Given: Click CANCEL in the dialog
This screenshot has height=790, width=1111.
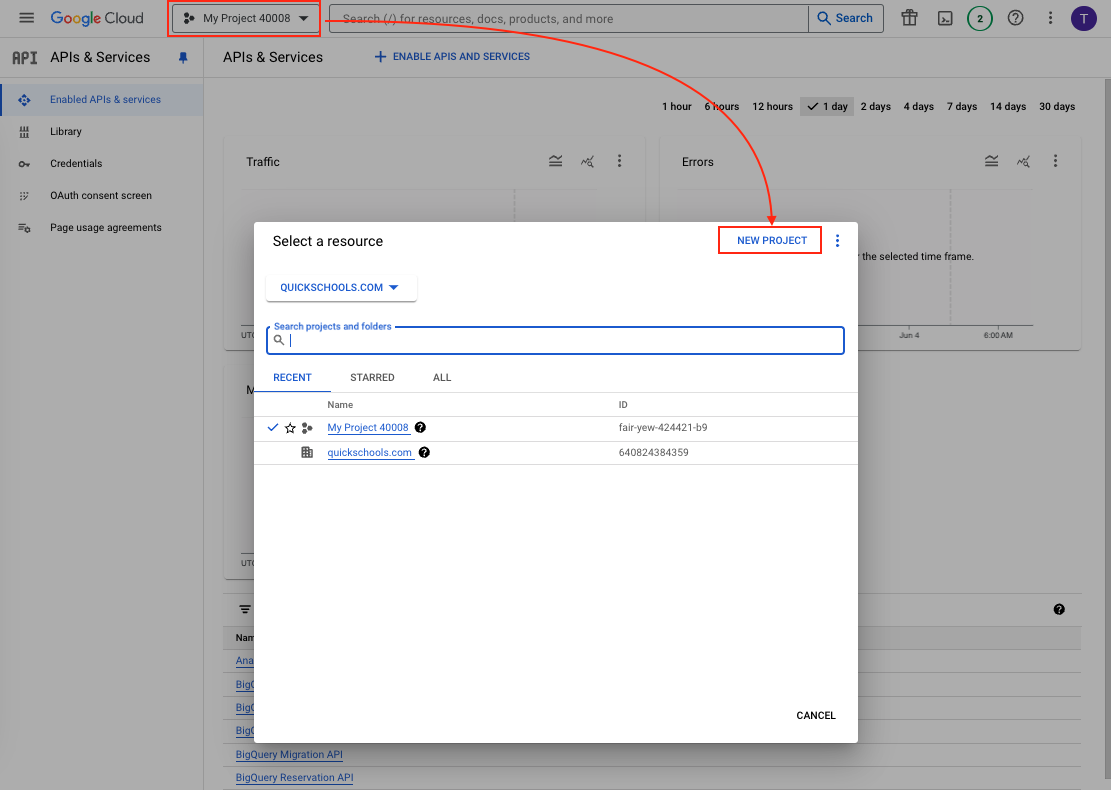Looking at the screenshot, I should (x=816, y=716).
